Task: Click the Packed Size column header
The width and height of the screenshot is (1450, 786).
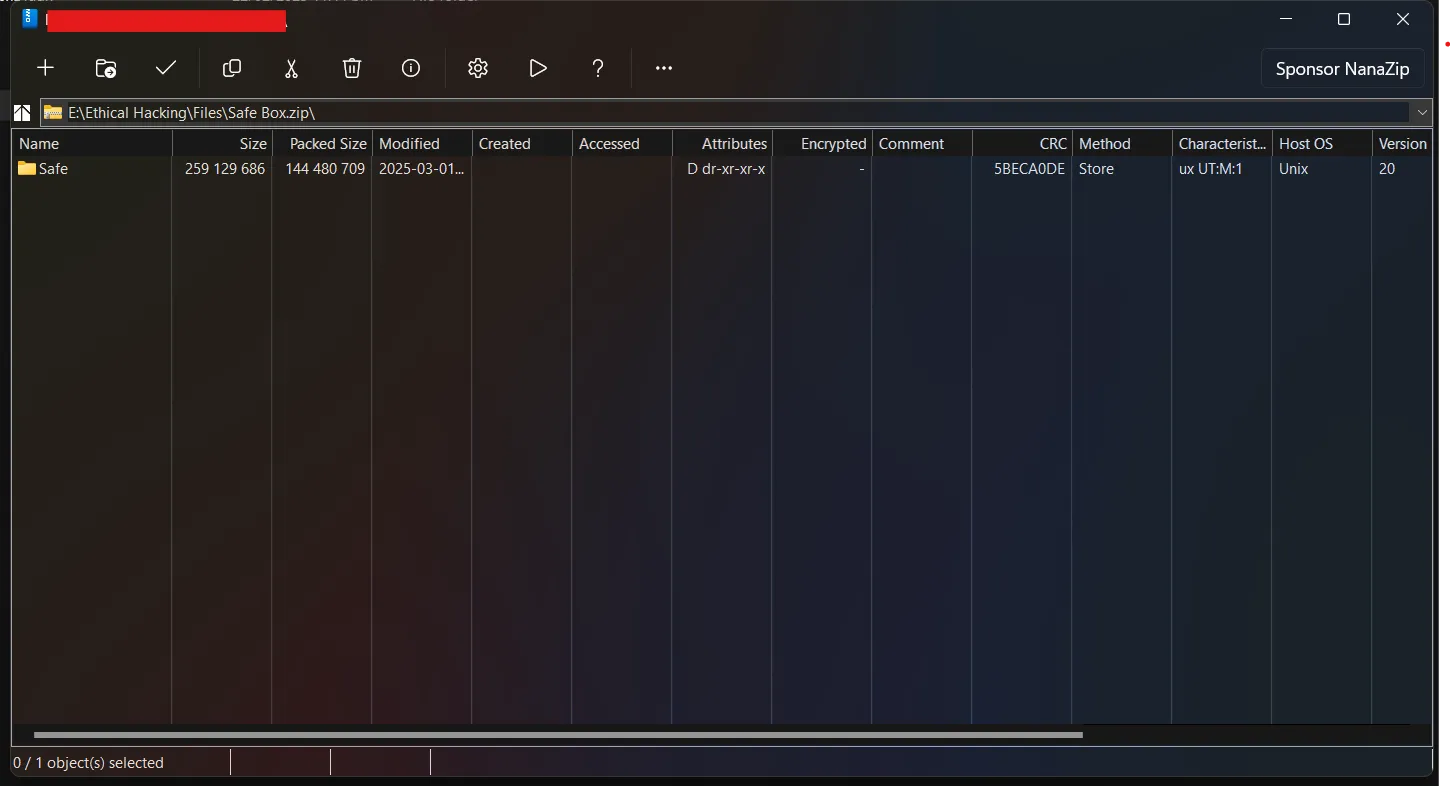Action: [325, 143]
